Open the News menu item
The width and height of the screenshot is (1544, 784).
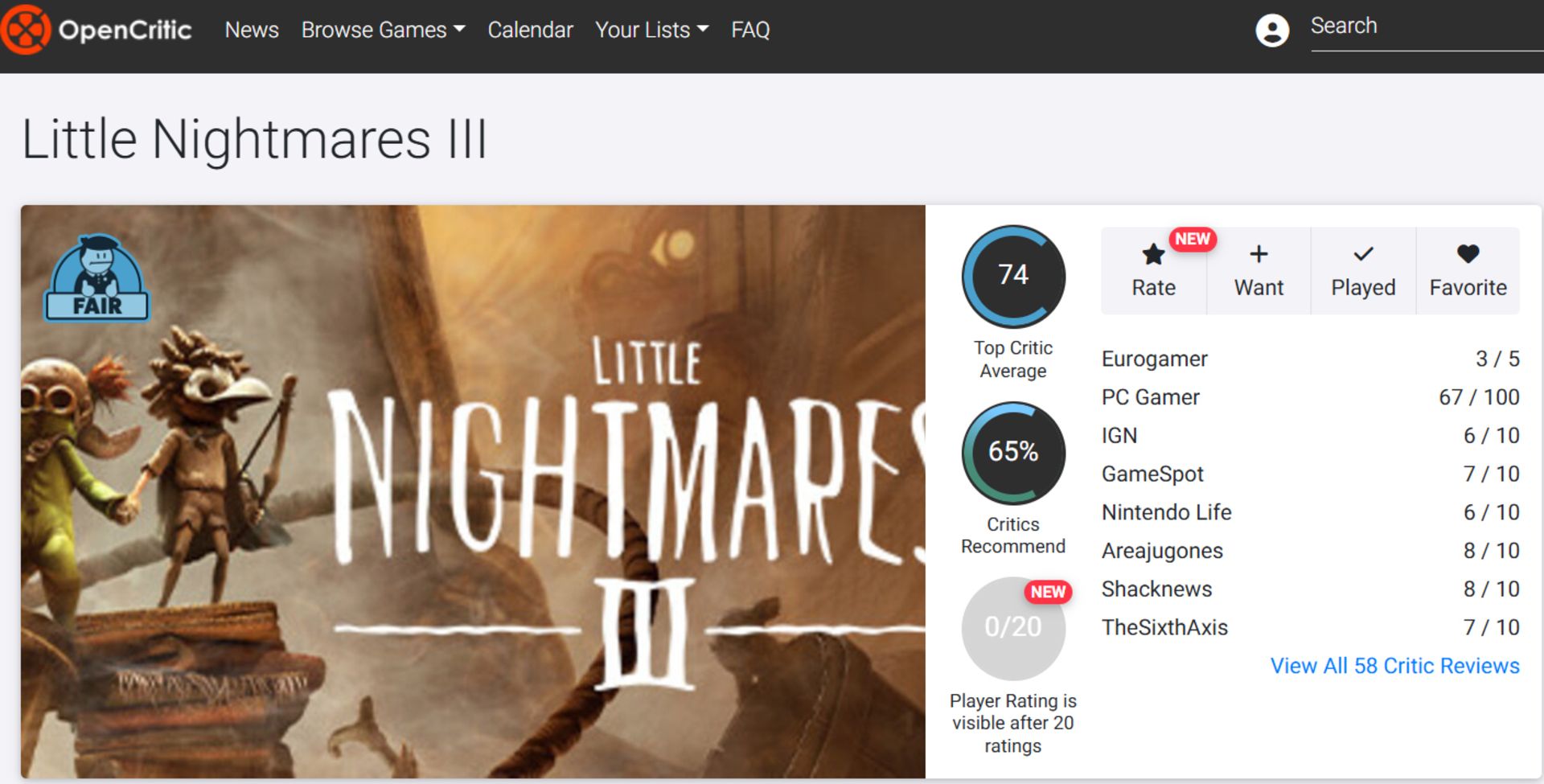pyautogui.click(x=252, y=30)
